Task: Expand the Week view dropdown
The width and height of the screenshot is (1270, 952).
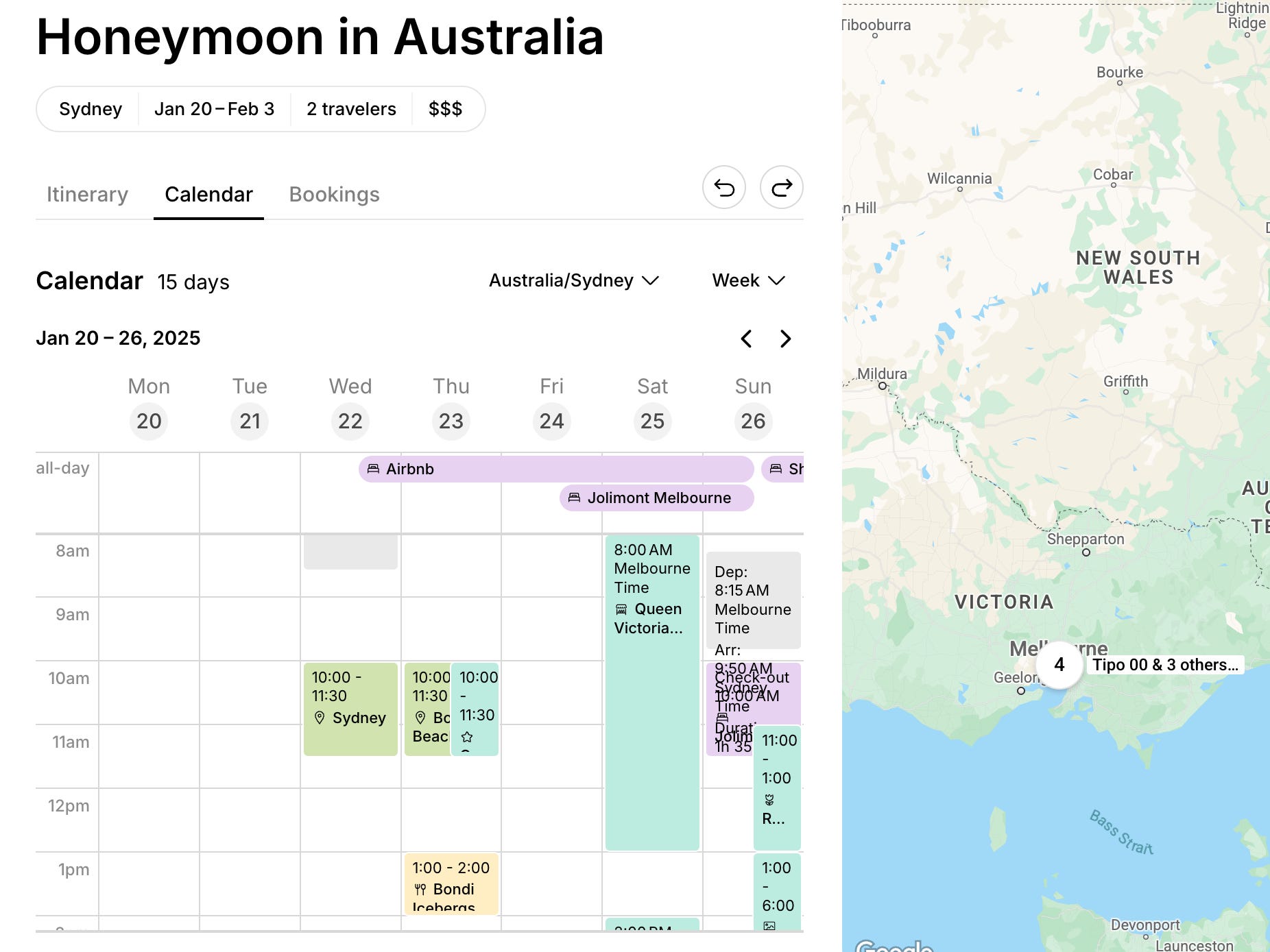Action: pyautogui.click(x=748, y=280)
